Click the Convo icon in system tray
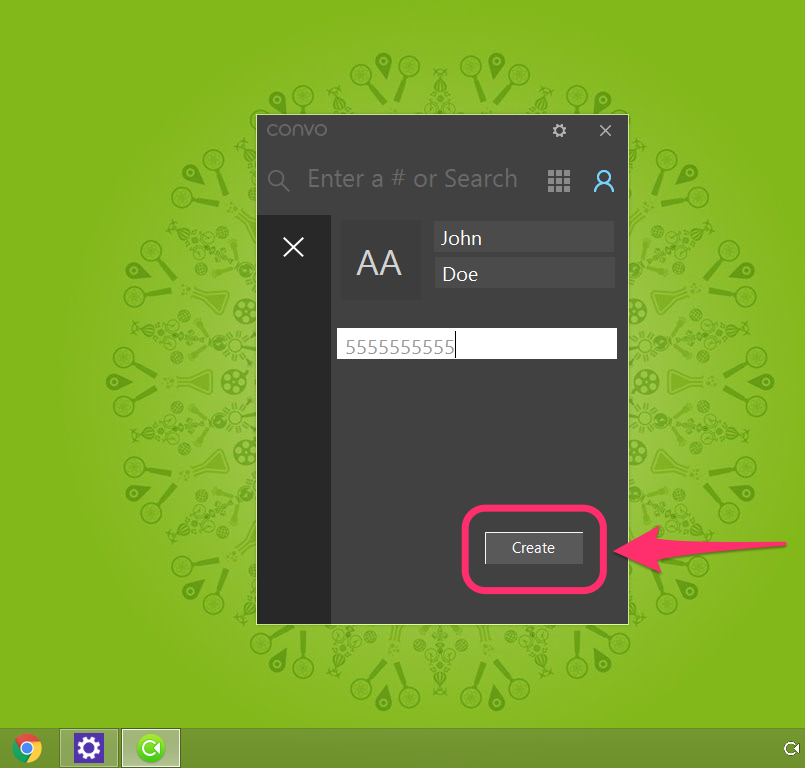805x768 pixels. click(790, 749)
